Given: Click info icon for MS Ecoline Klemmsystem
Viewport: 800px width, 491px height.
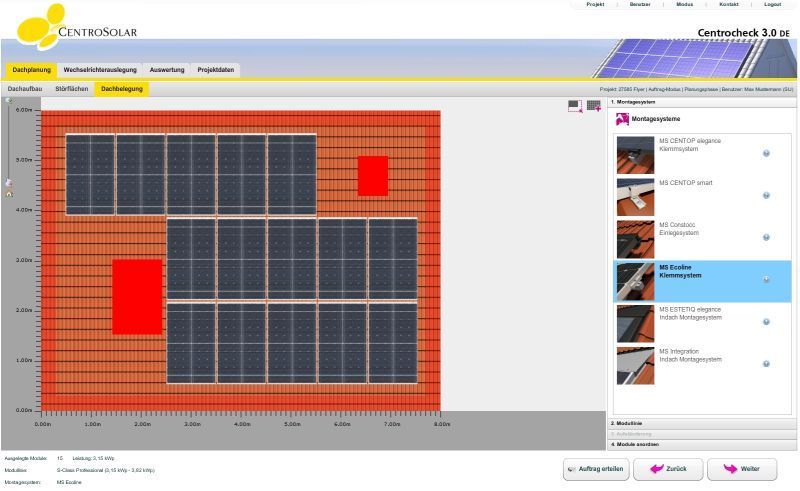Looking at the screenshot, I should (x=766, y=279).
